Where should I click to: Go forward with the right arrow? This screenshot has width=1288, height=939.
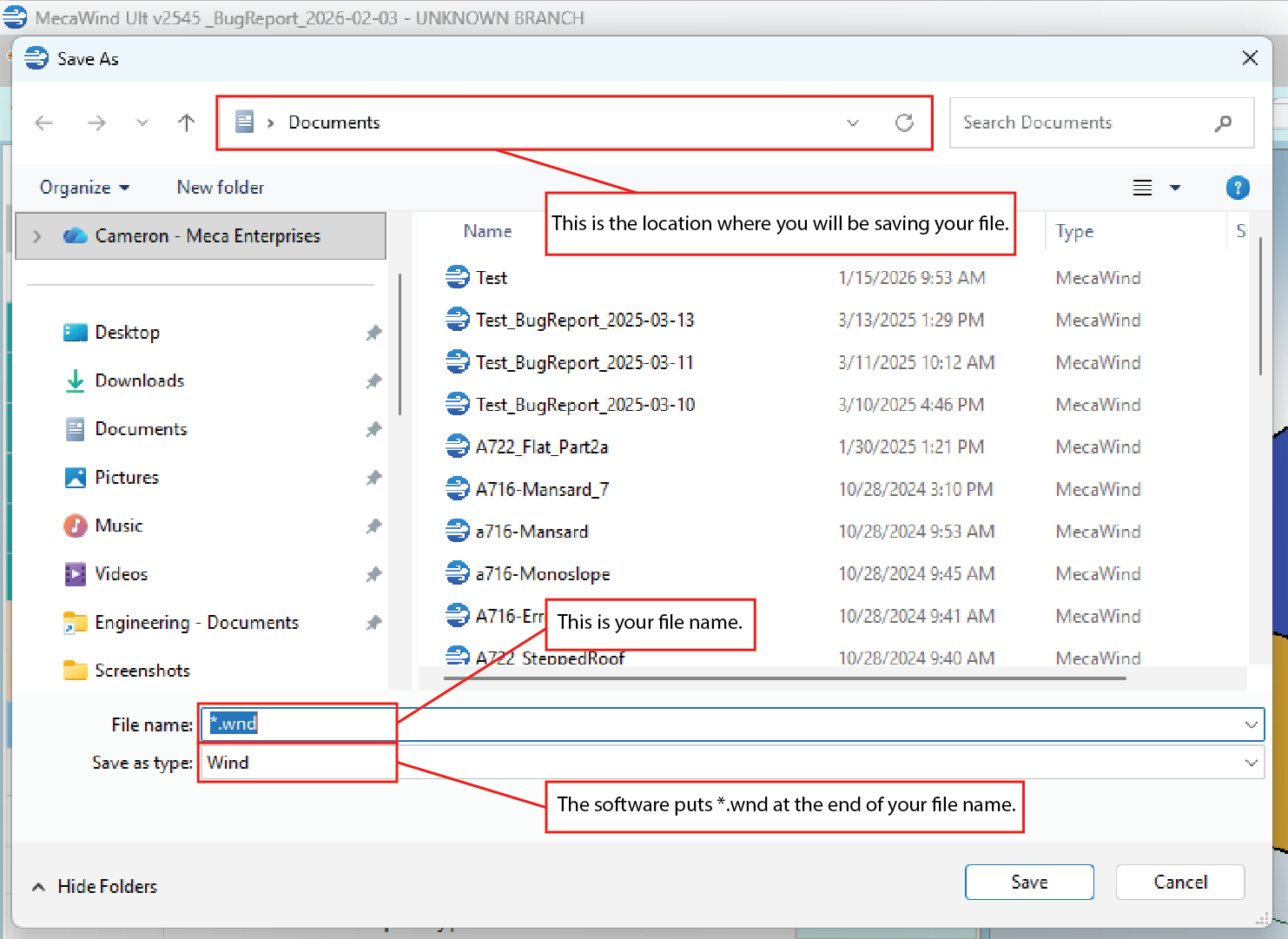coord(96,123)
